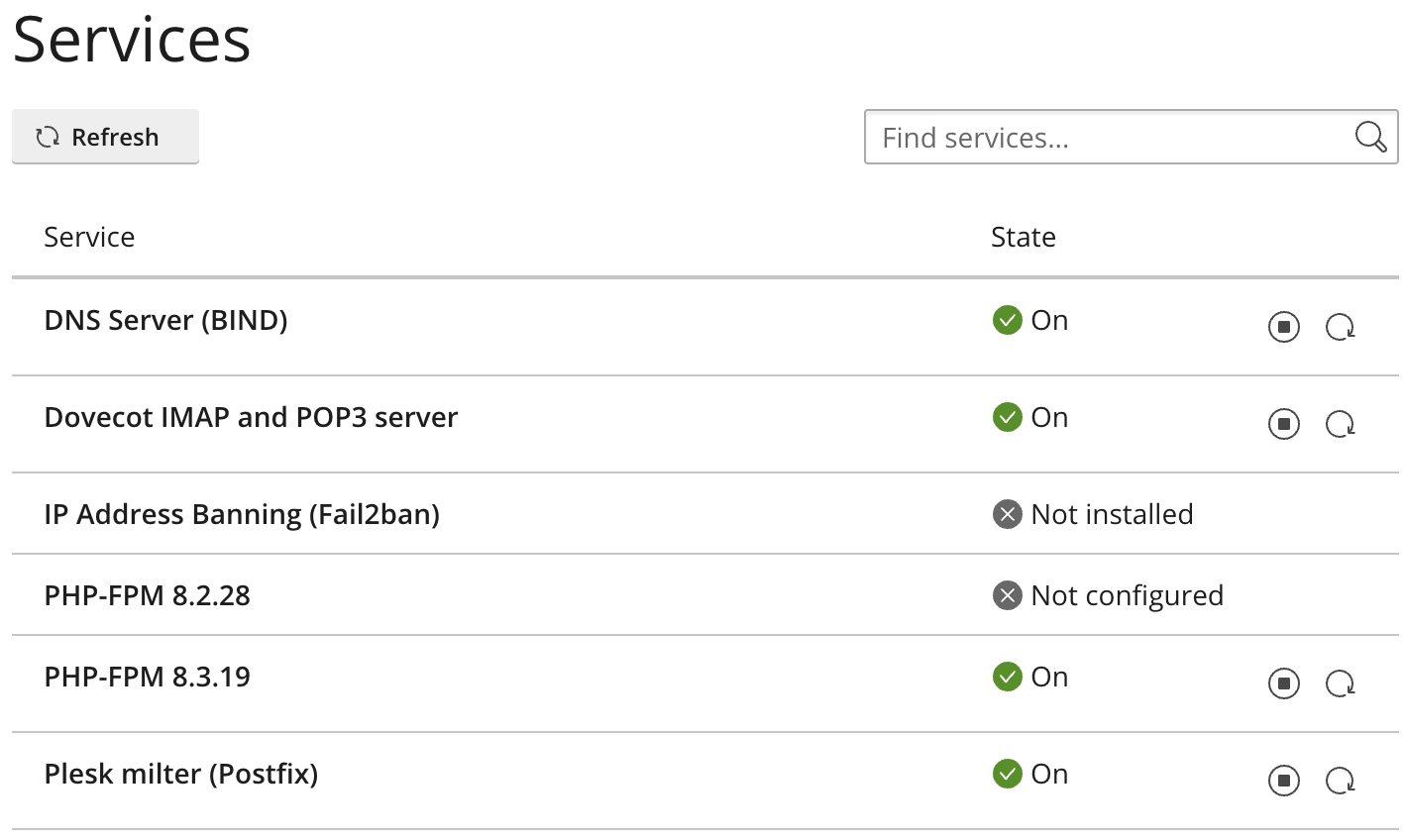Select the PHP-FPM 8.2.28 service name
The height and width of the screenshot is (840, 1405).
[148, 595]
